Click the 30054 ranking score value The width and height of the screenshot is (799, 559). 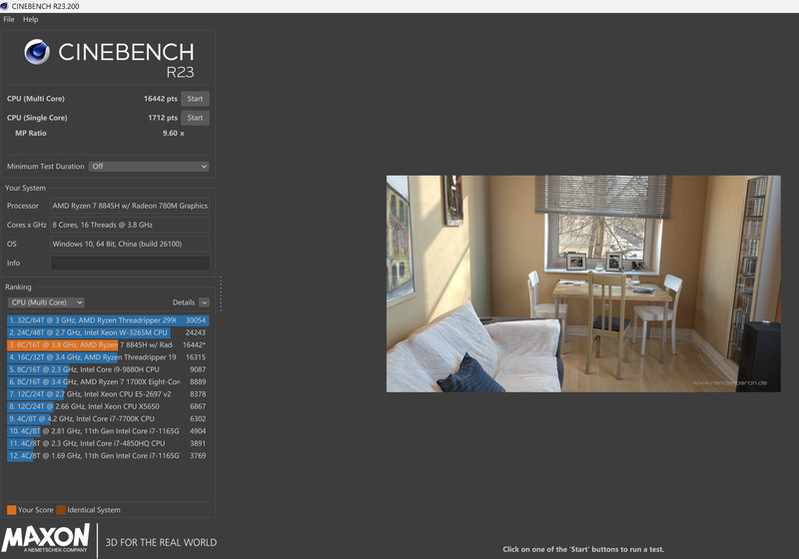click(x=196, y=321)
